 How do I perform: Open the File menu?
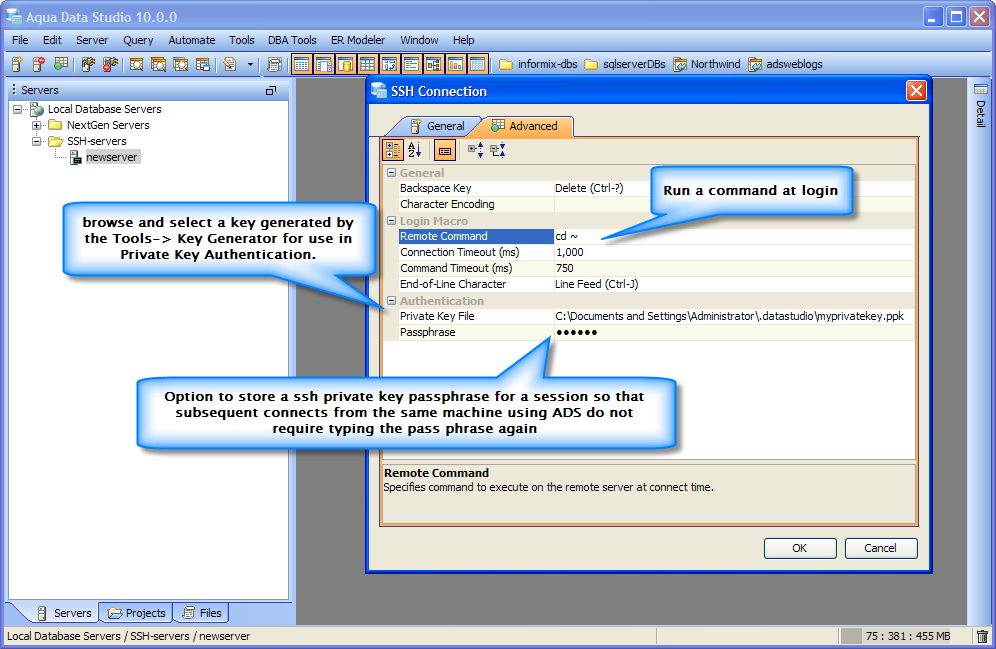(20, 40)
